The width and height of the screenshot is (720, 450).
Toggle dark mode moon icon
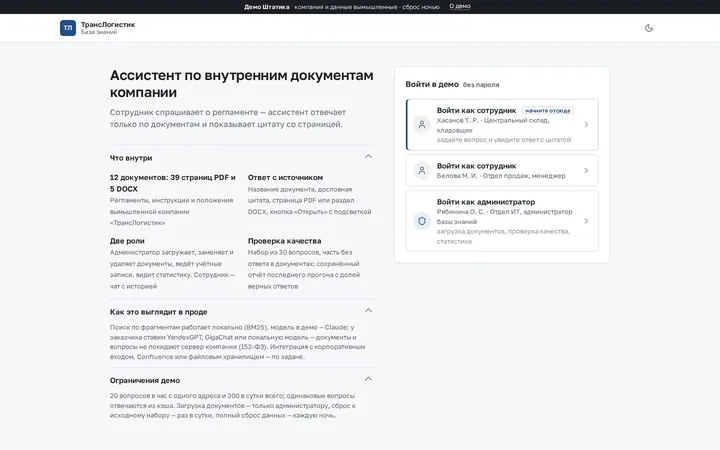(x=648, y=28)
